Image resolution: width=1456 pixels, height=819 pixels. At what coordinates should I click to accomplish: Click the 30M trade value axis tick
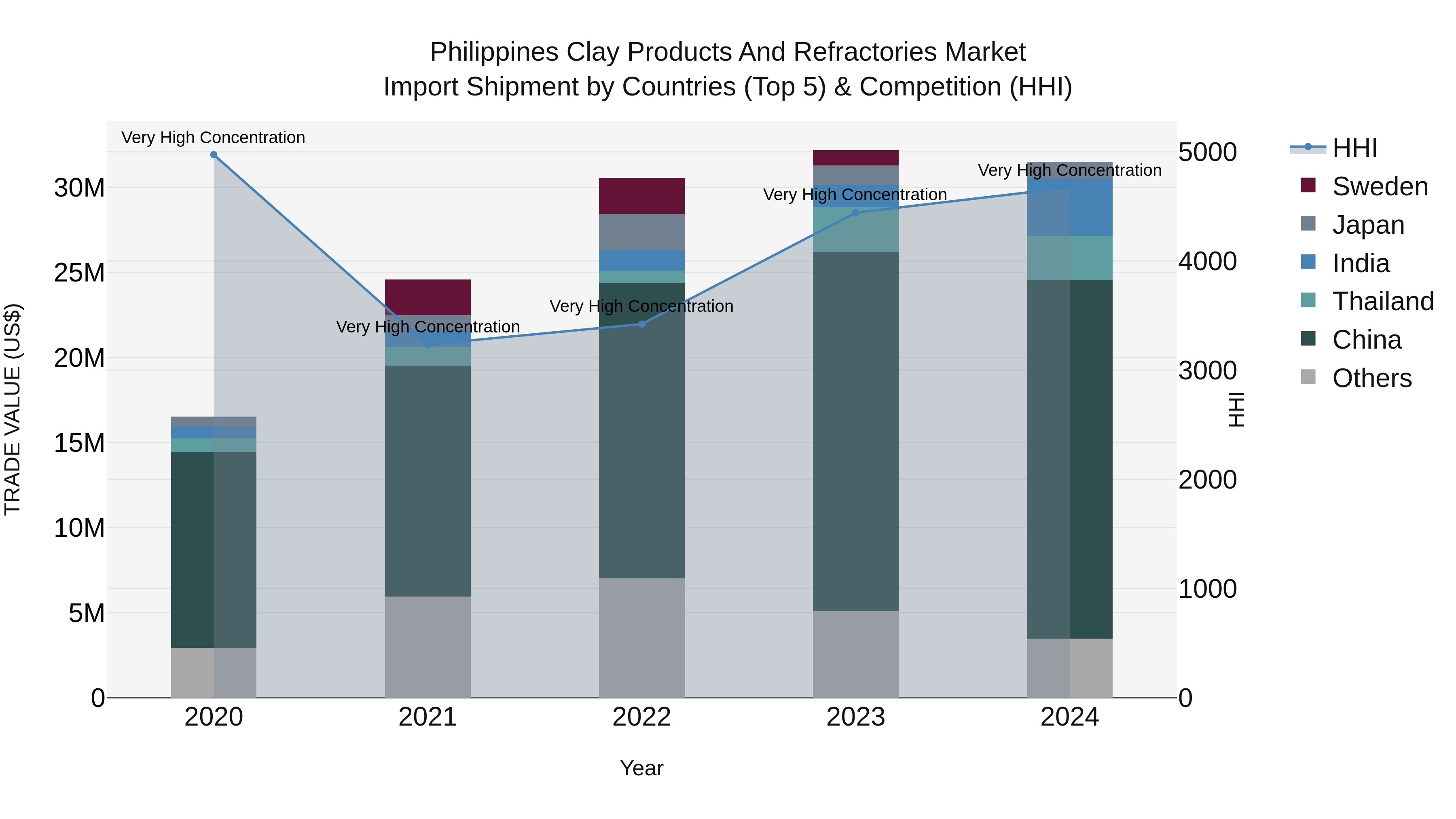click(79, 188)
